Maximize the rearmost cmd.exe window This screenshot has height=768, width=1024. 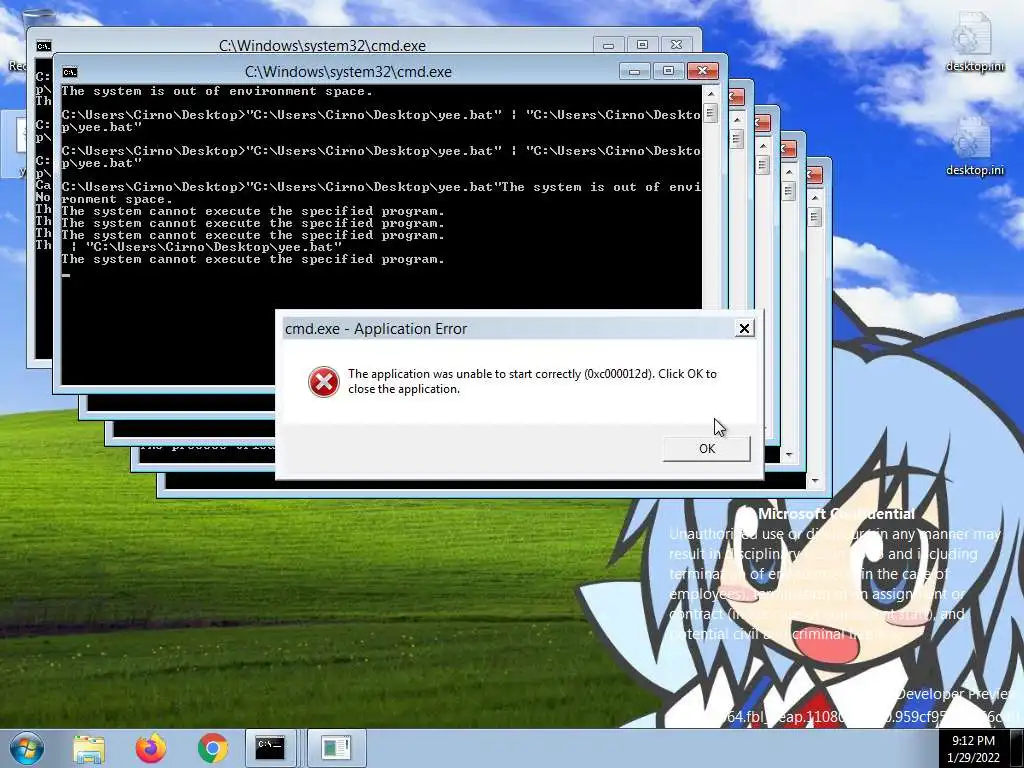643,44
